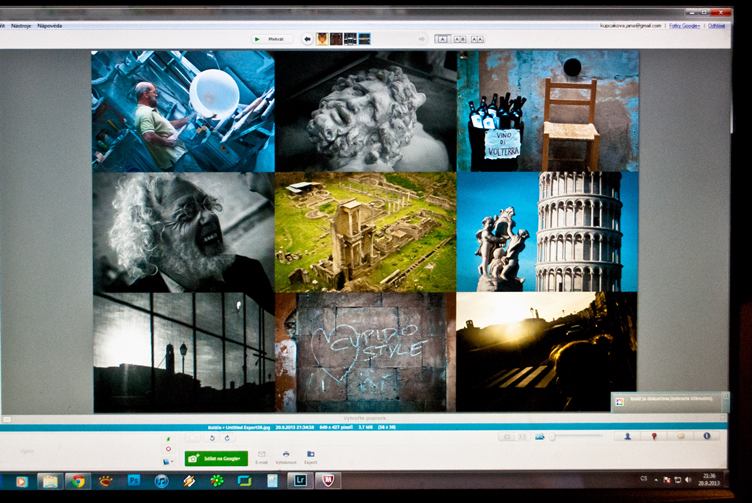
Task: Go to the next photo with the greyed arrow
Action: (422, 39)
